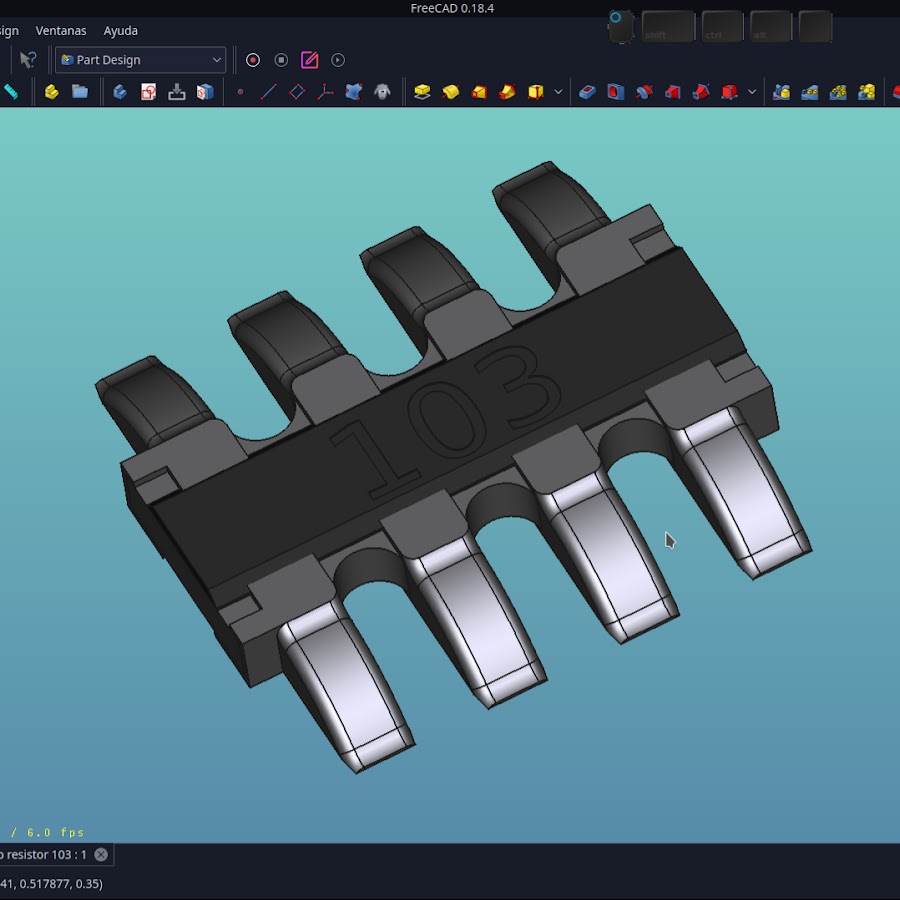Start macro recording with red record button

click(x=253, y=60)
